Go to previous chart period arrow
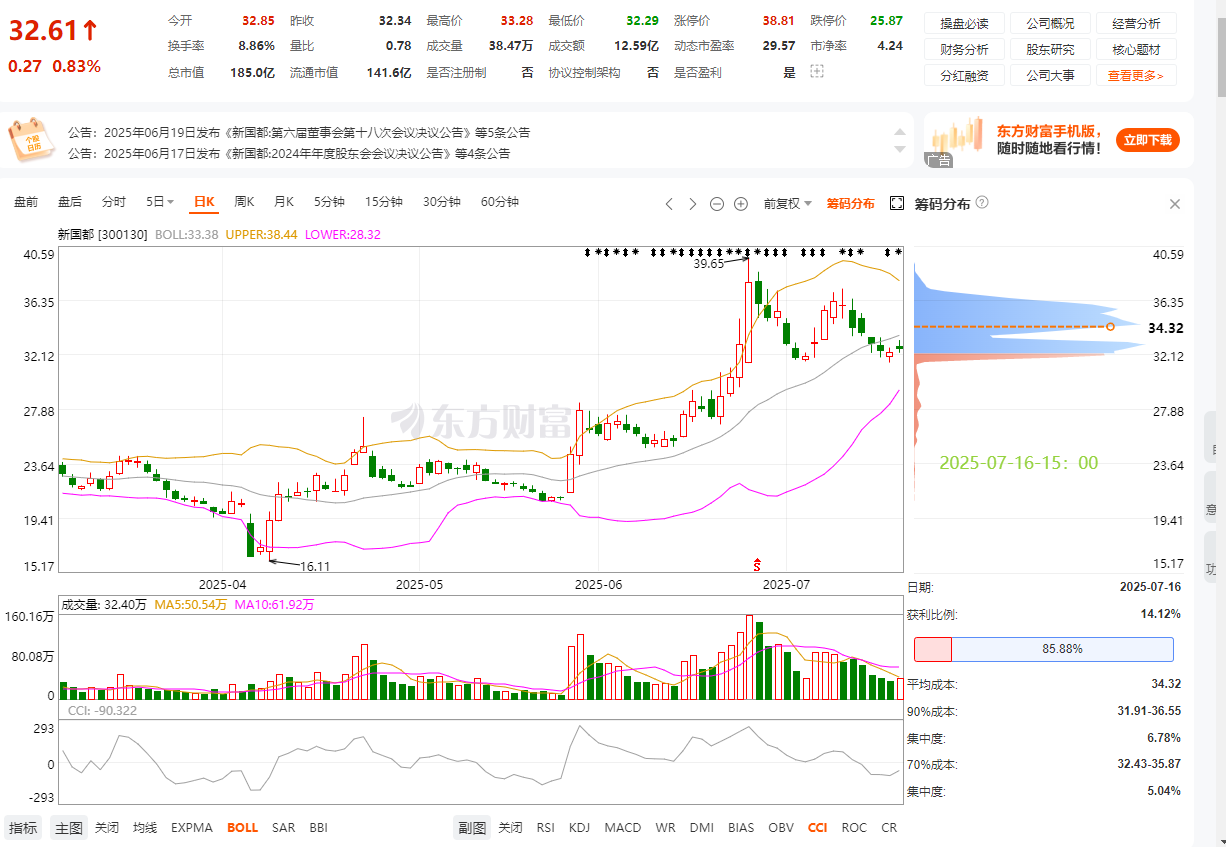This screenshot has height=847, width=1226. coord(670,203)
